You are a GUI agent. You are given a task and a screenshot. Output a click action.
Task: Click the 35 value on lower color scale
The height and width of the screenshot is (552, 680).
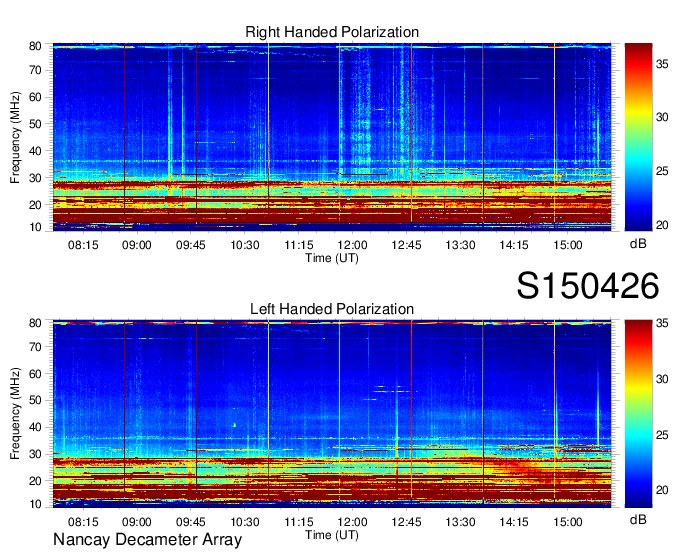(x=662, y=323)
